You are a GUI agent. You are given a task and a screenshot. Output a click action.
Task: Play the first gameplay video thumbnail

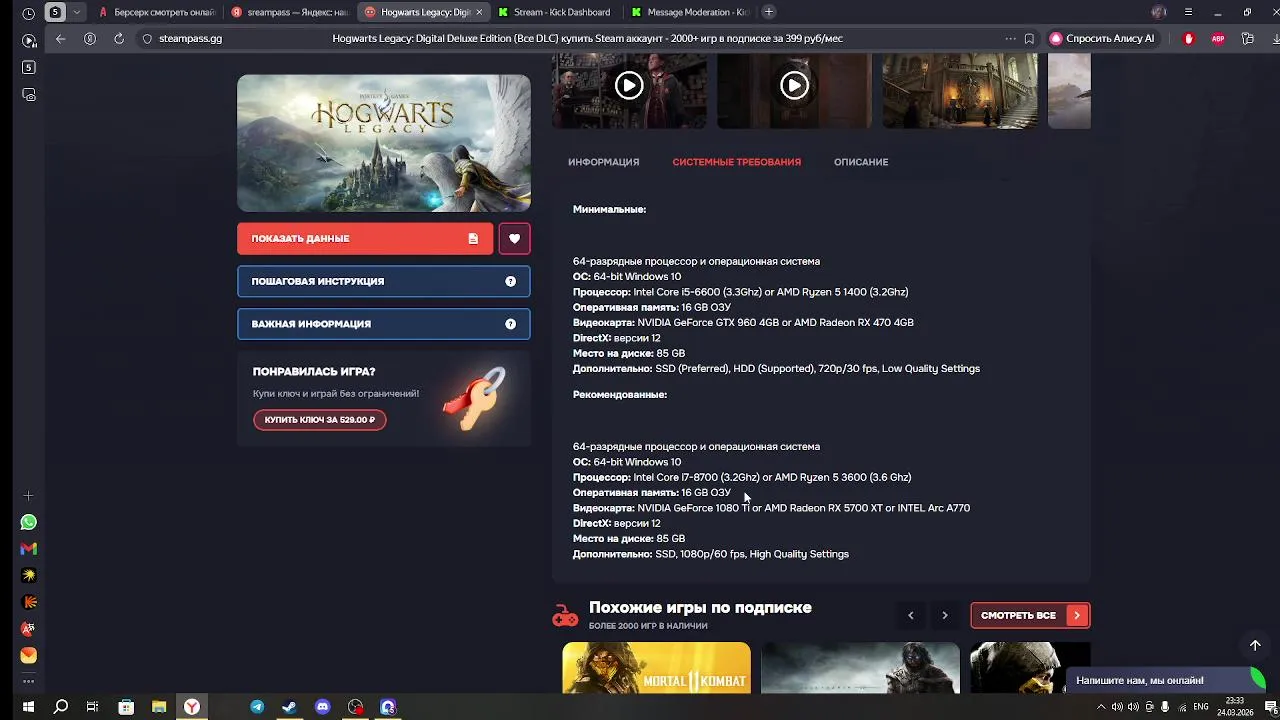tap(629, 86)
